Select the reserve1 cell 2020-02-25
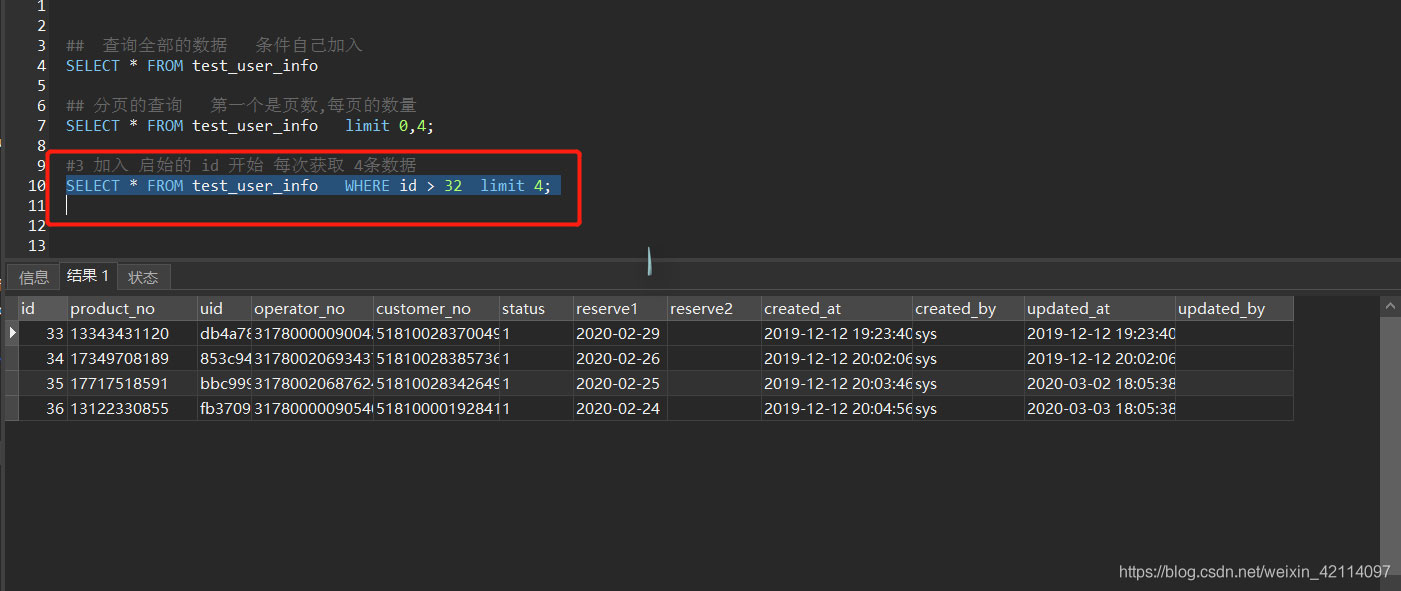 pyautogui.click(x=618, y=384)
